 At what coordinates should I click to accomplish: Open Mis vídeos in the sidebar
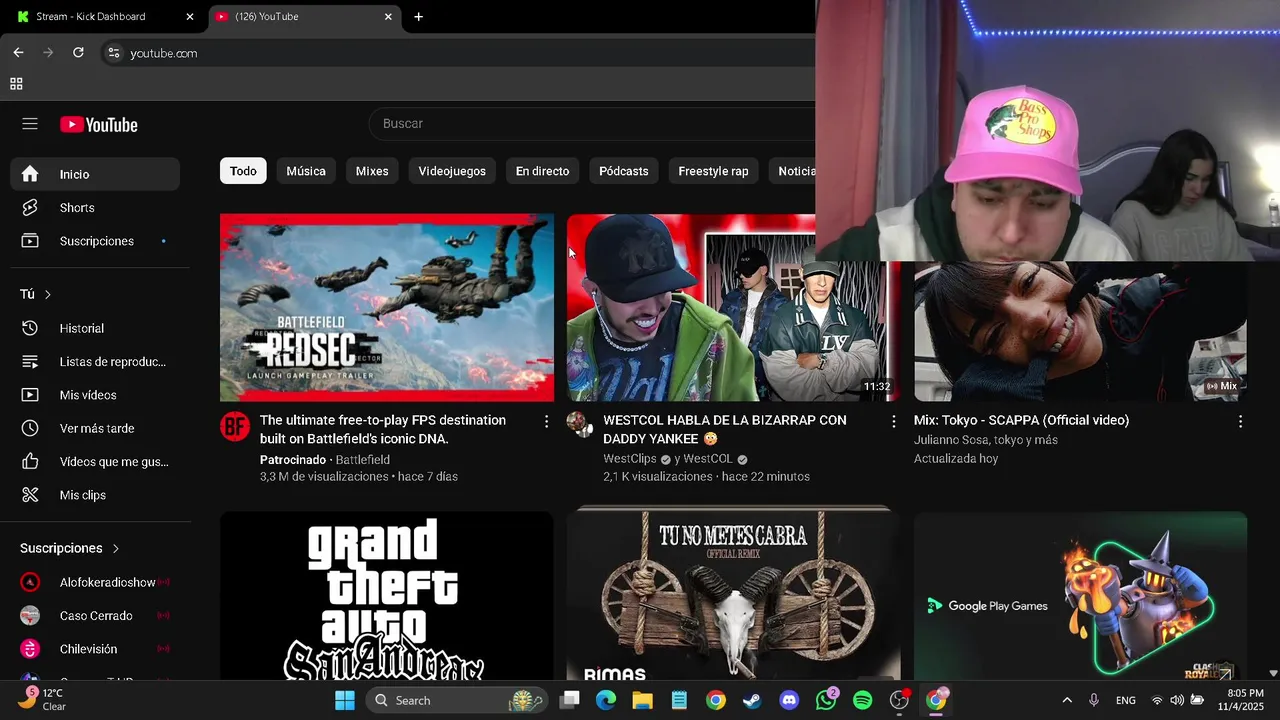pyautogui.click(x=95, y=395)
